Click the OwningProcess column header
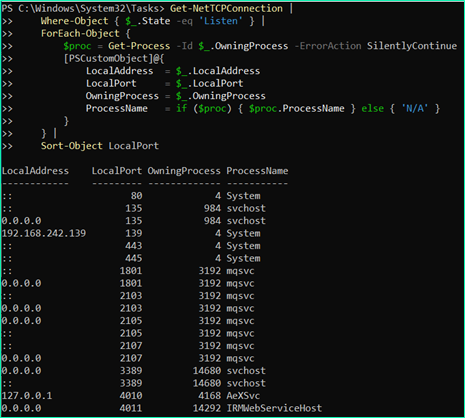This screenshot has height=418, width=465. coord(184,171)
